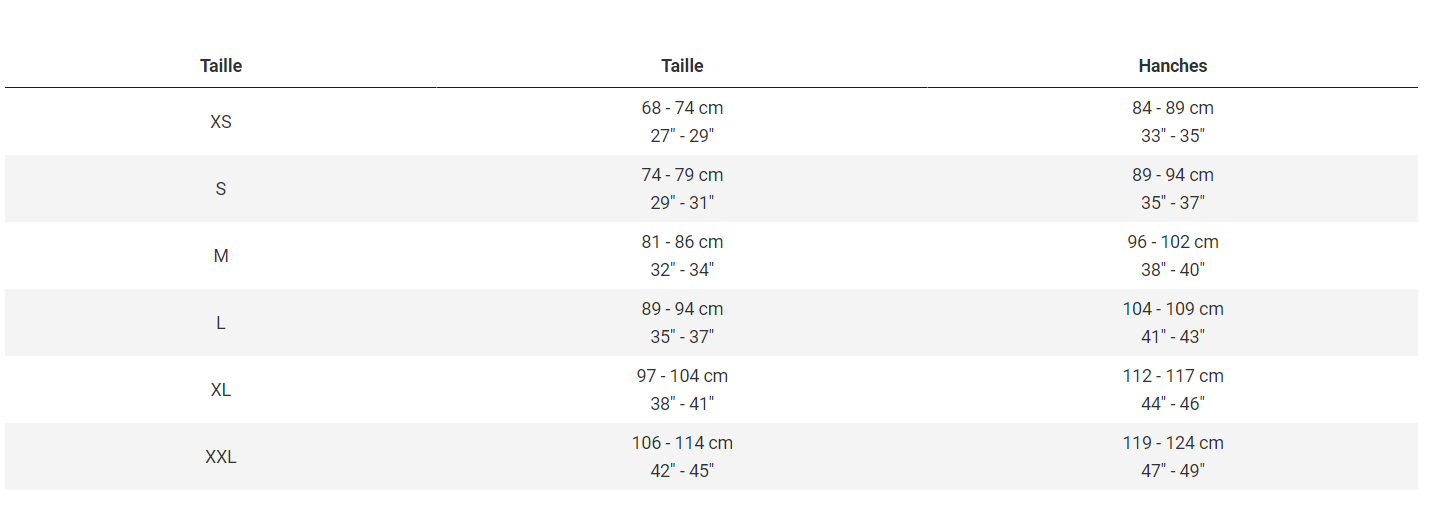The height and width of the screenshot is (515, 1452).
Task: Click the M size label
Action: (x=221, y=256)
